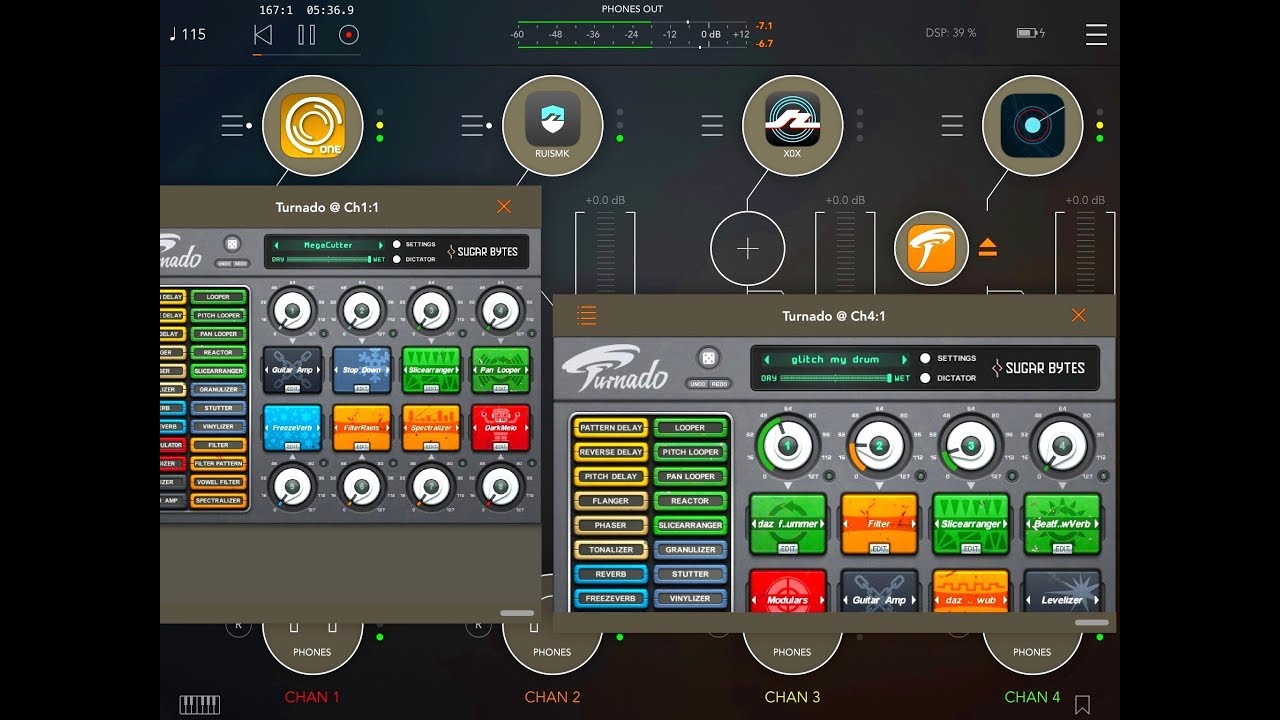Image resolution: width=1280 pixels, height=720 pixels.
Task: Tap the bookmark icon near CHAN 4
Action: tap(1082, 704)
